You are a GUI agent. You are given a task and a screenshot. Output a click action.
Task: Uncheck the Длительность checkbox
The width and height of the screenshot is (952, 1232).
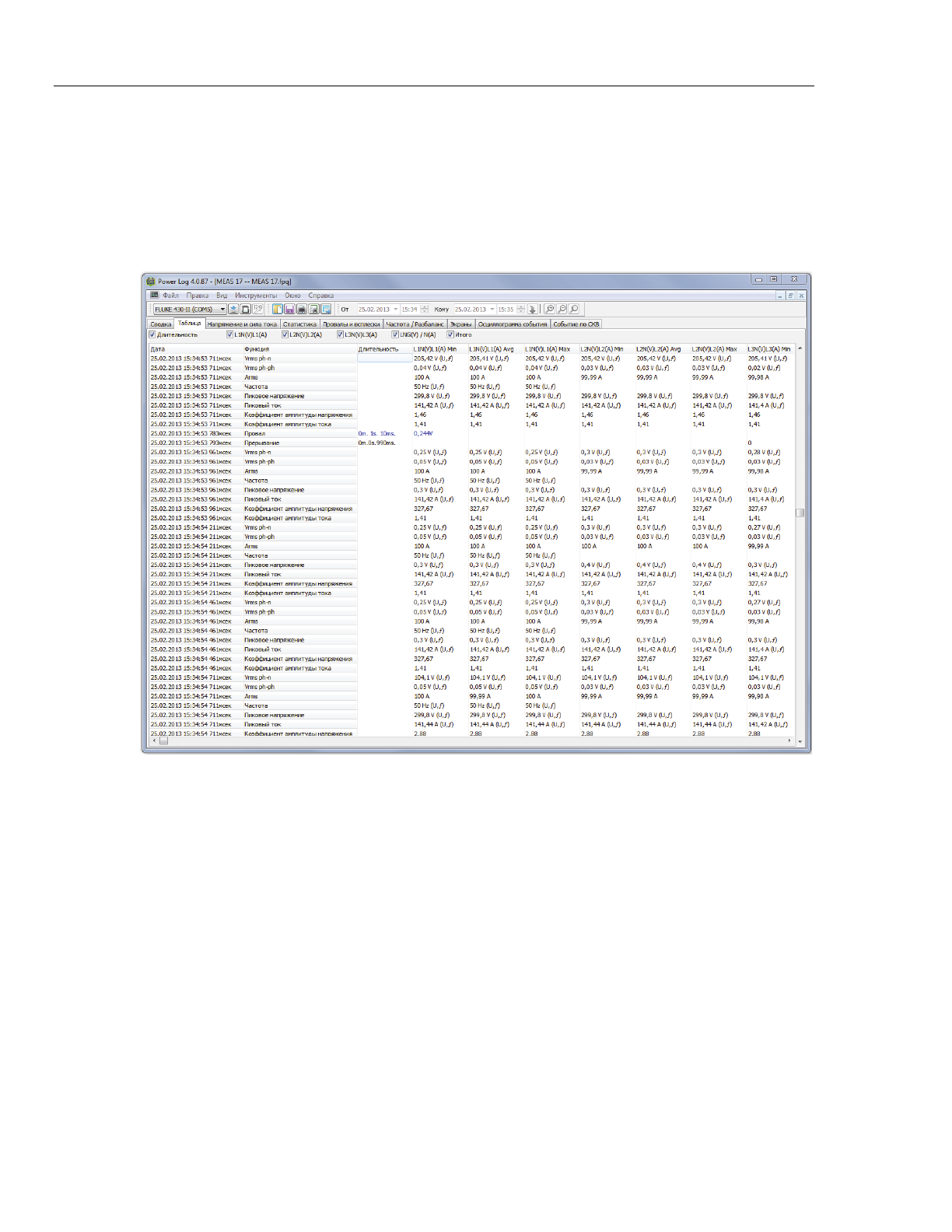pos(152,335)
